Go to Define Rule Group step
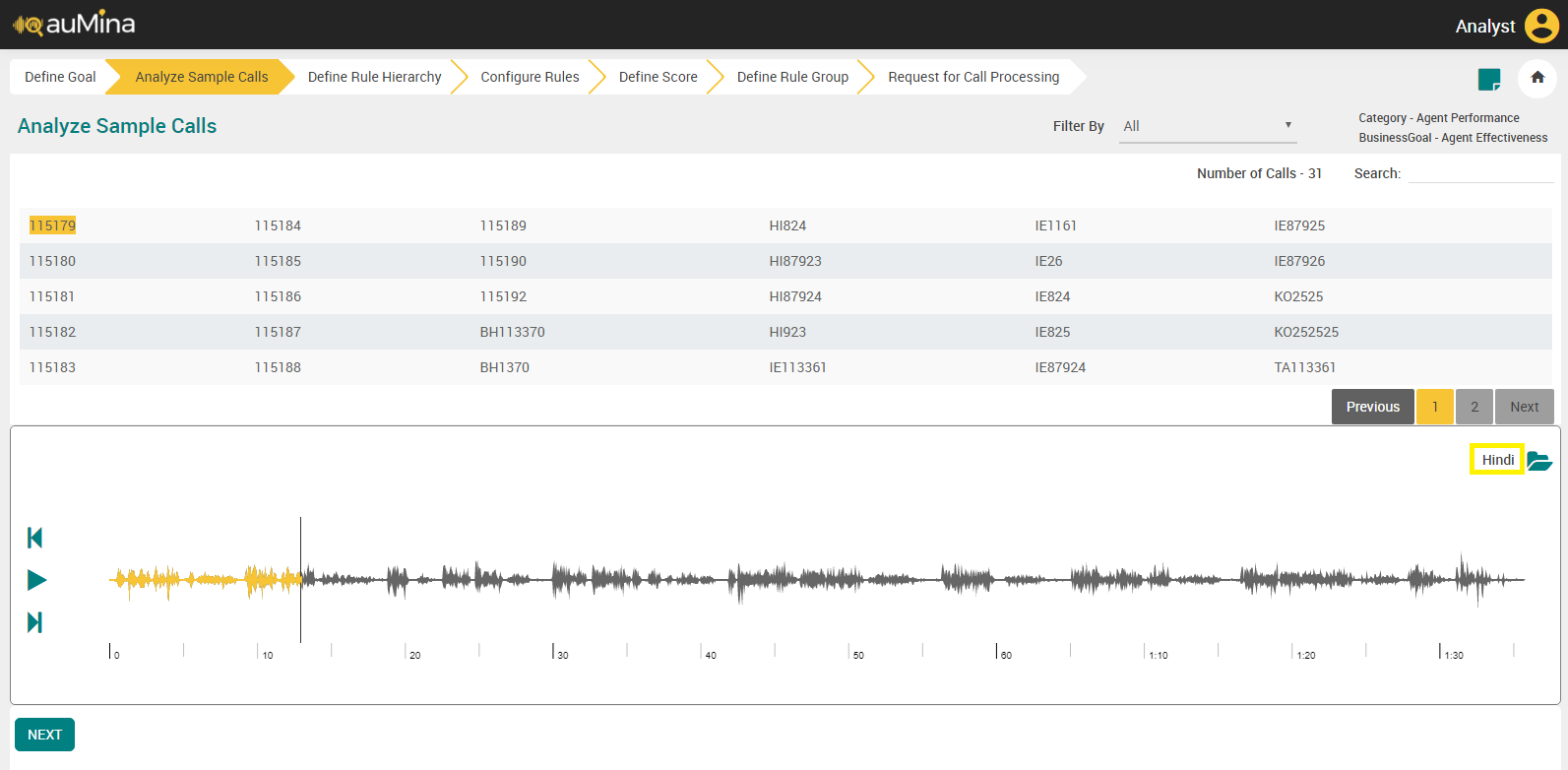This screenshot has height=770, width=1568. pos(792,77)
